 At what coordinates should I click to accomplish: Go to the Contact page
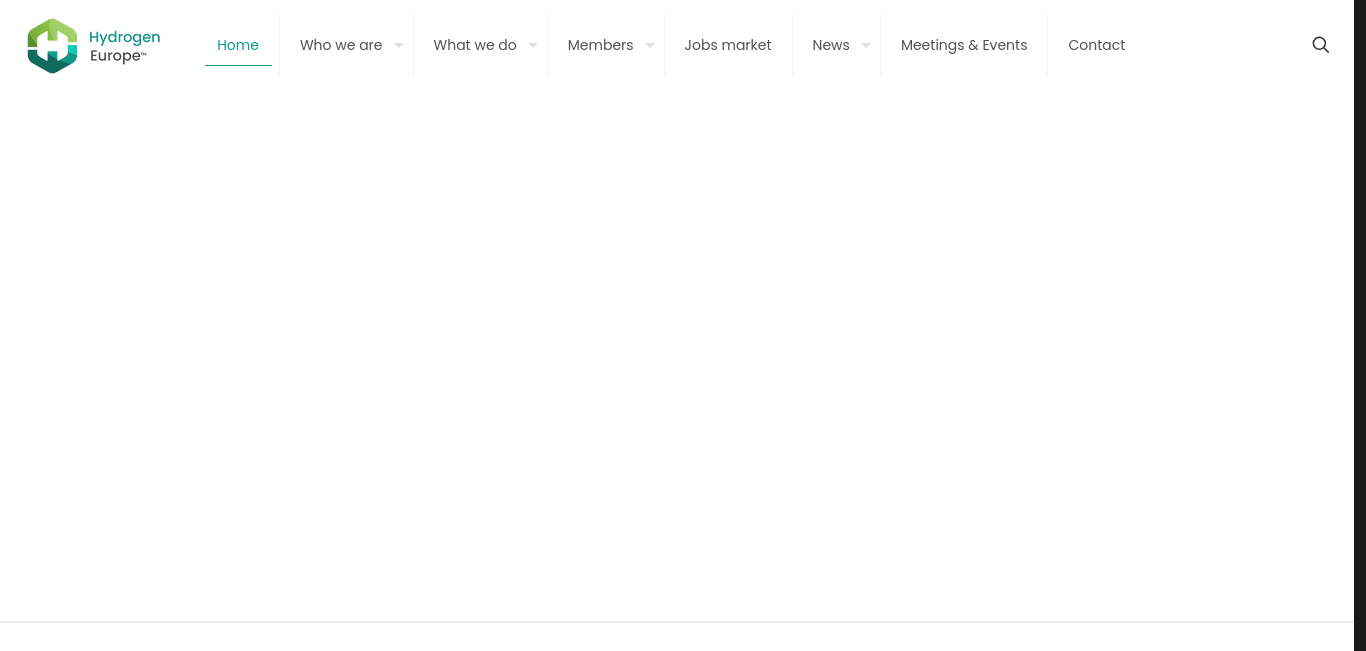1097,45
